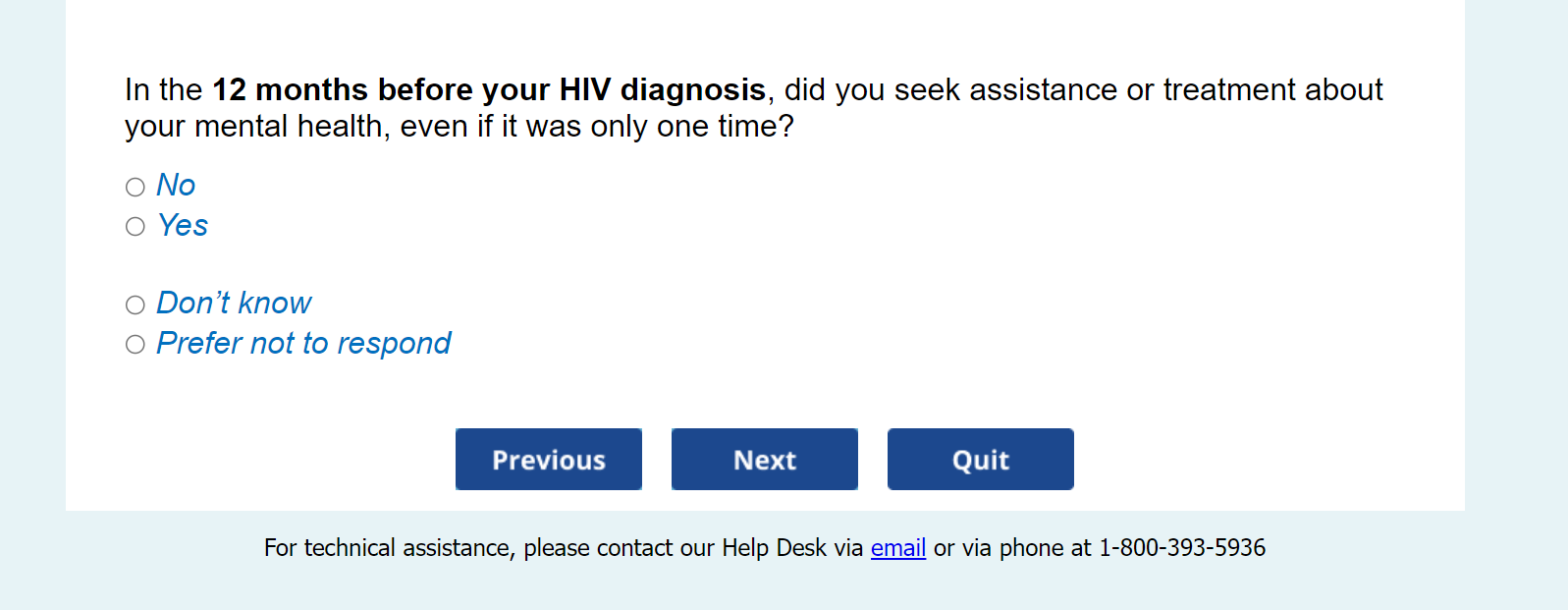Pick the "Prefer not to respond" radio button

pos(135,345)
